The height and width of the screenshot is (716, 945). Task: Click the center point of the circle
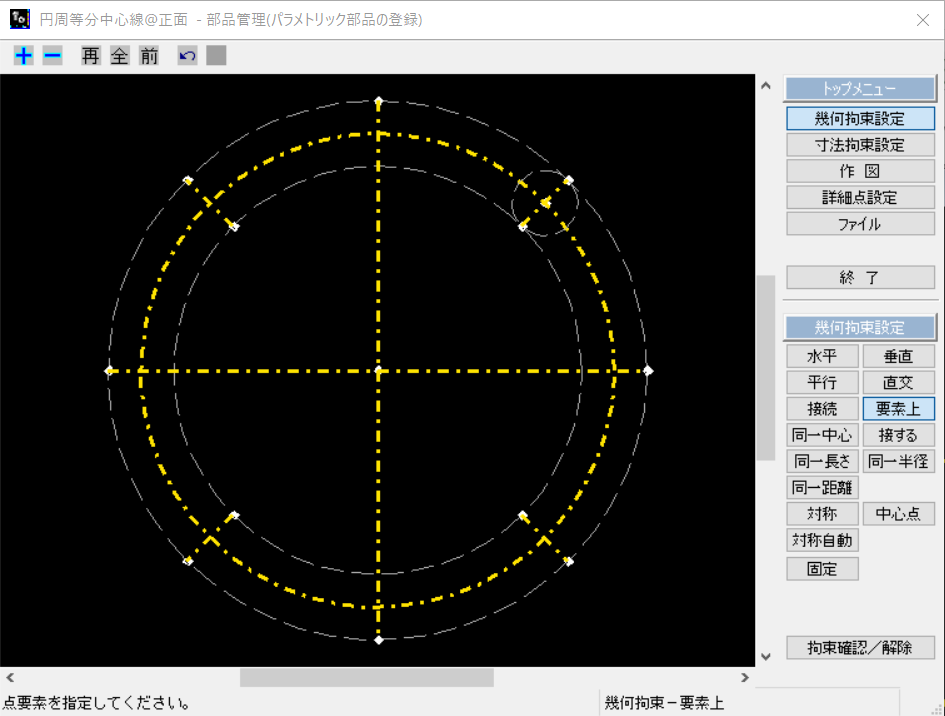coord(378,371)
